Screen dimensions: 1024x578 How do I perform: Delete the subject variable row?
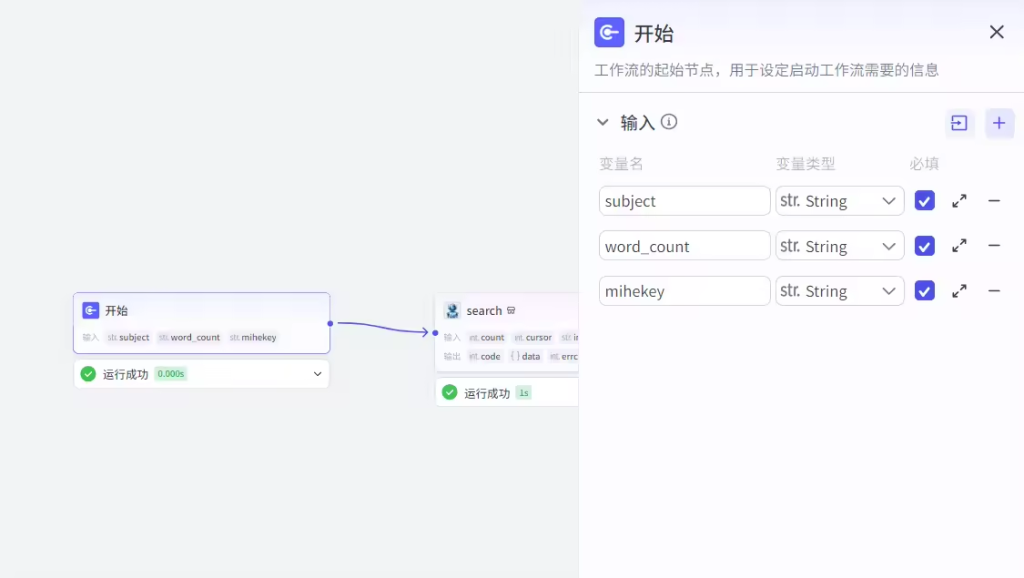[994, 201]
